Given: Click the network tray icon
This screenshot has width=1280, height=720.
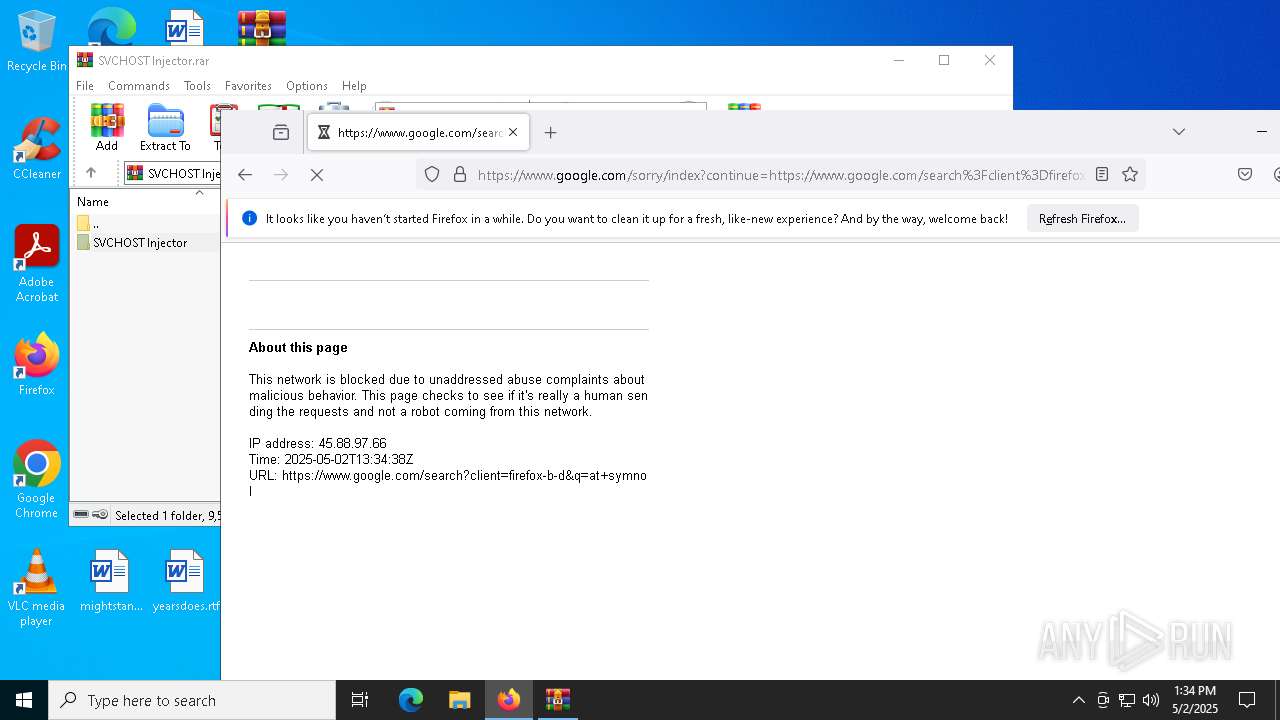Looking at the screenshot, I should (x=1127, y=700).
